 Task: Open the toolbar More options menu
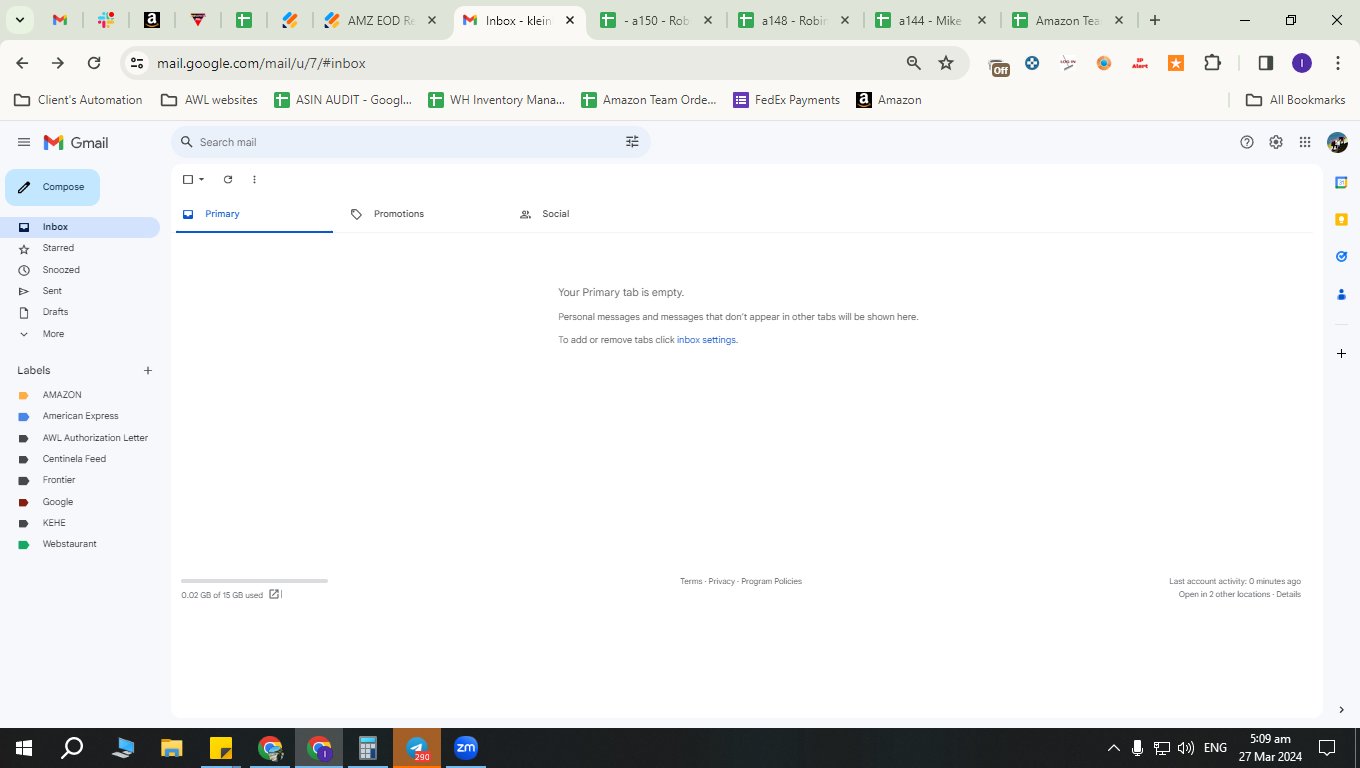254,180
